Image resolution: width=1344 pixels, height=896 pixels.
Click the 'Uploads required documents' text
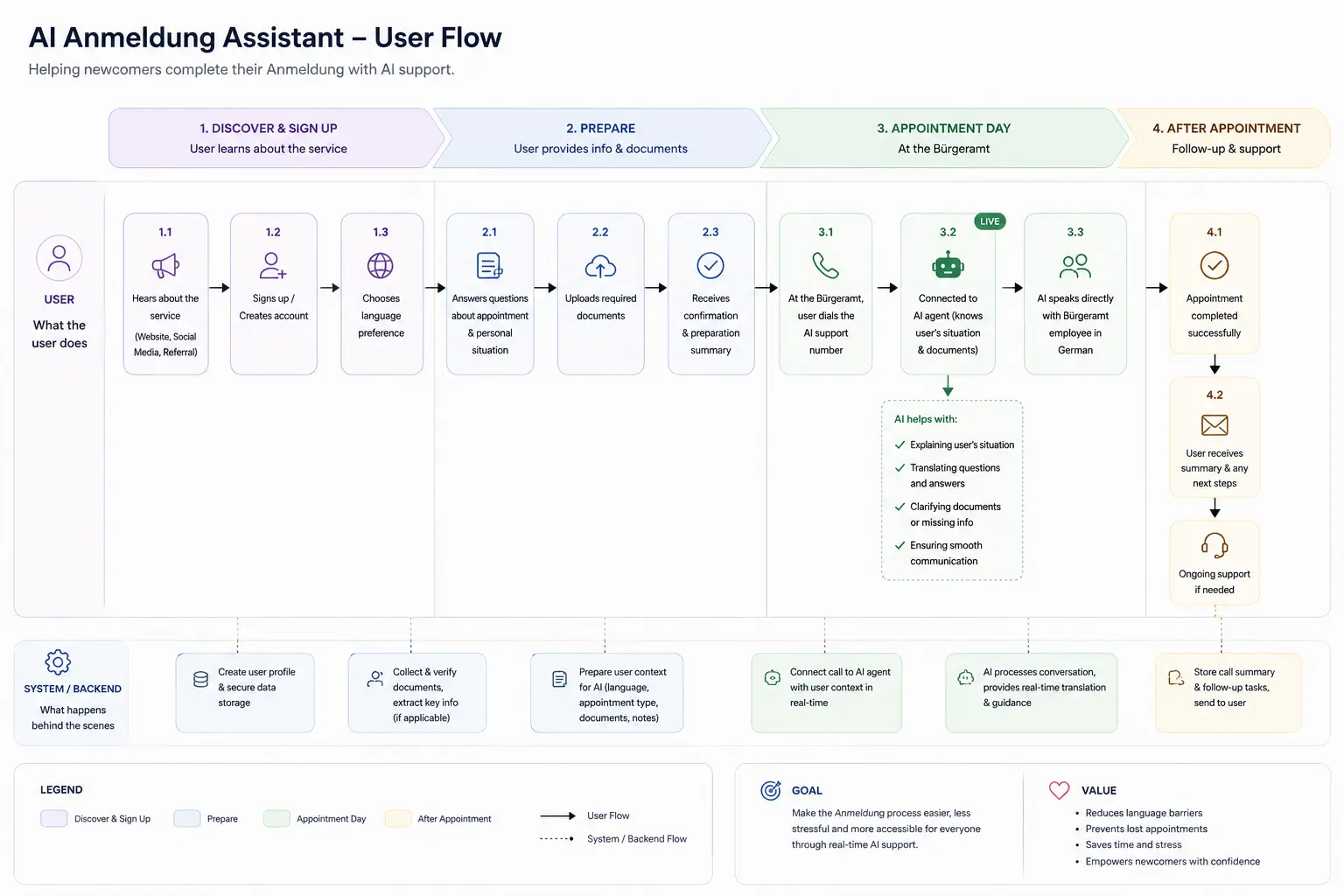point(600,307)
